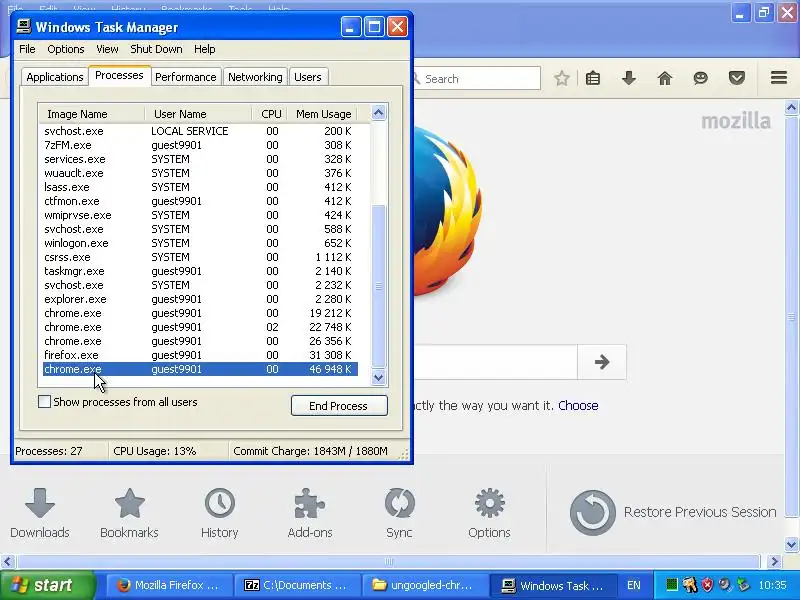800x600 pixels.
Task: Open Firefox Hello chat smiley icon
Action: point(701,79)
